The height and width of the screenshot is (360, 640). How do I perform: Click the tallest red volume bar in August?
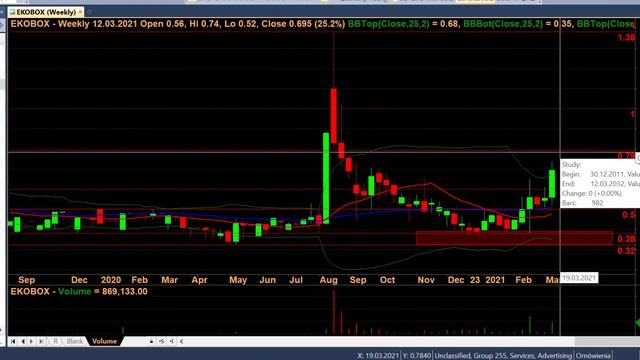pos(333,312)
